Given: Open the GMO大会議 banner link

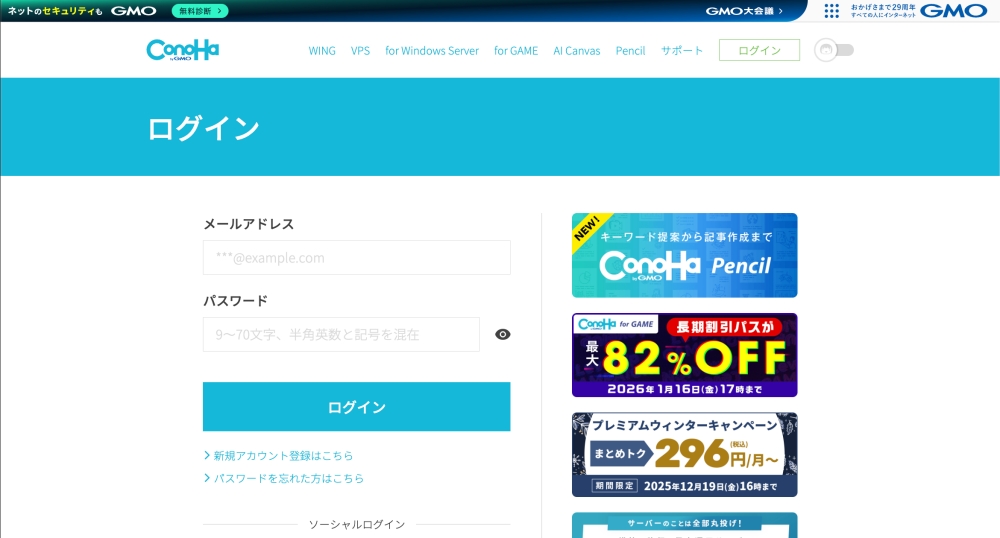Looking at the screenshot, I should 744,11.
